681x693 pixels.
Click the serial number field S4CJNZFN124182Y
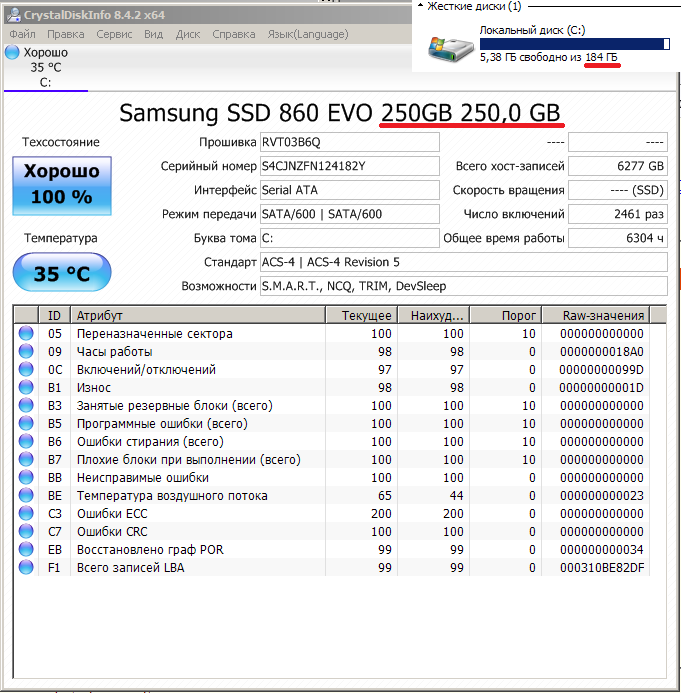(350, 166)
